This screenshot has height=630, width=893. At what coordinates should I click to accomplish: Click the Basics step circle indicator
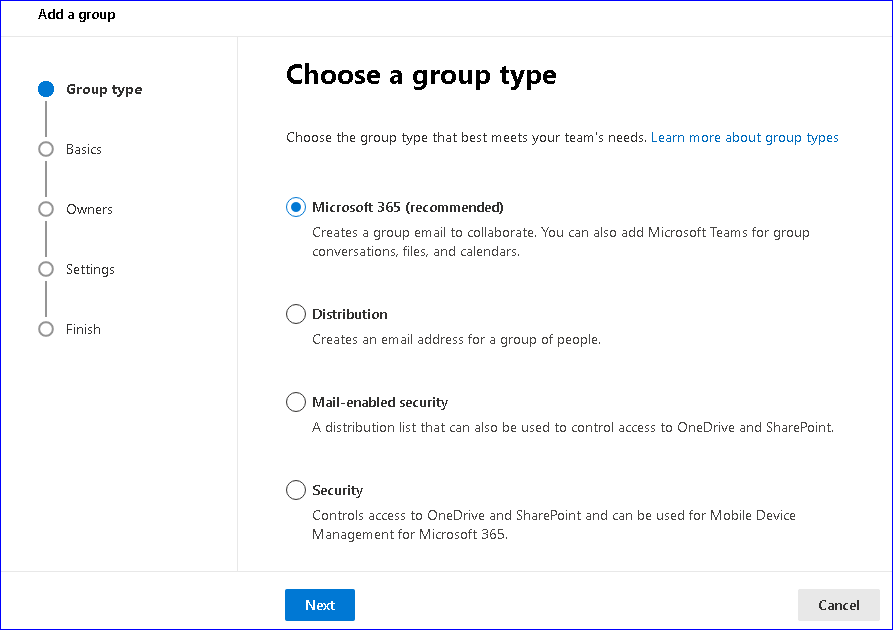(x=46, y=149)
